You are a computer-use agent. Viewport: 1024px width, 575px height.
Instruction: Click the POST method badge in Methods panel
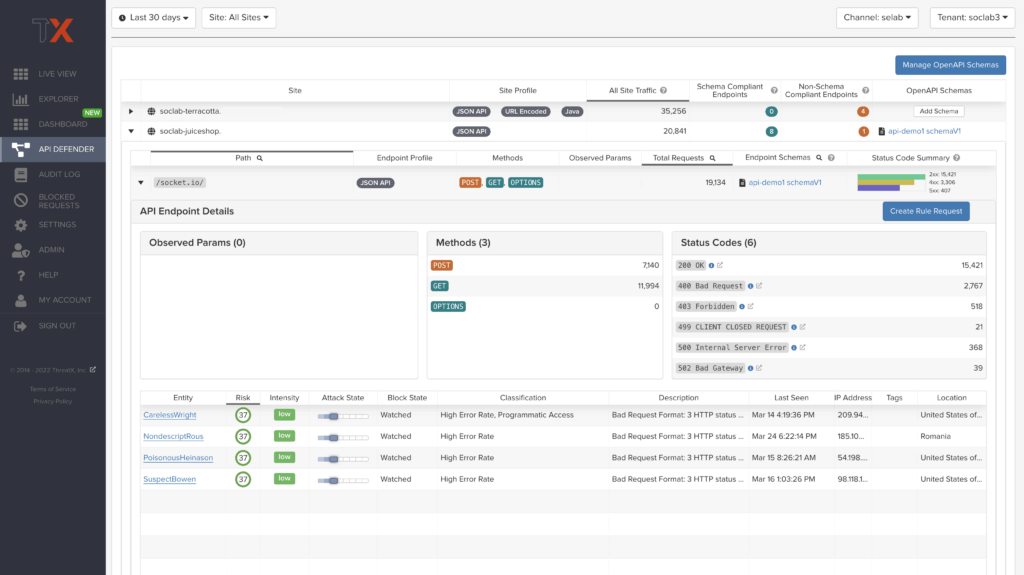pyautogui.click(x=442, y=265)
